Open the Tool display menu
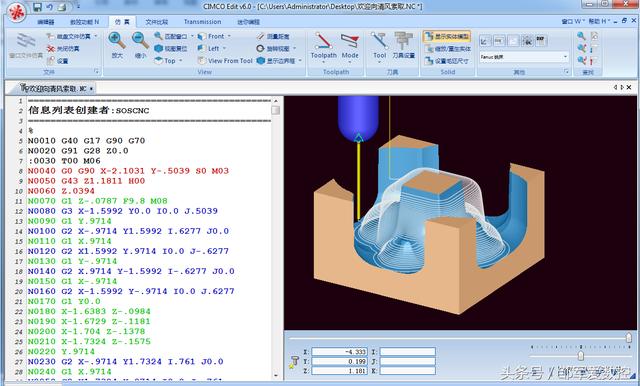The width and height of the screenshot is (640, 386). coord(380,48)
